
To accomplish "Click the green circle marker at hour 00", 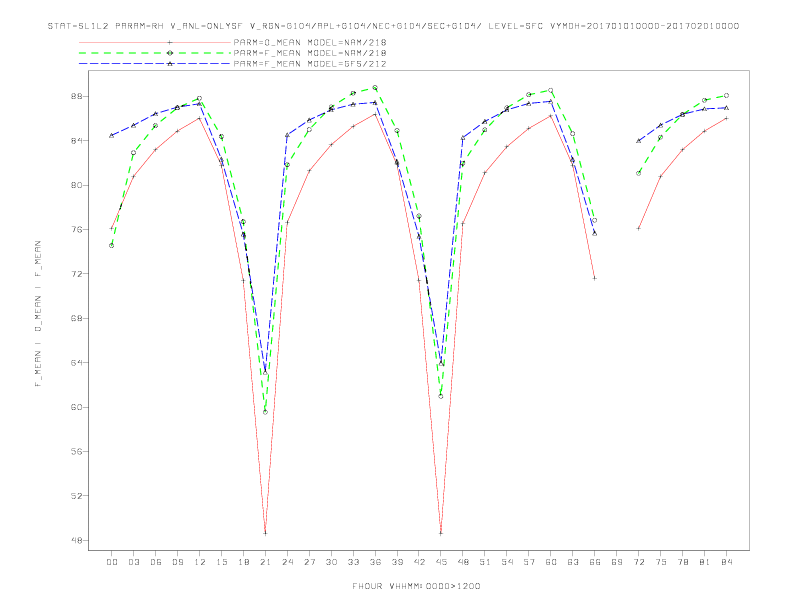I will tap(112, 245).
